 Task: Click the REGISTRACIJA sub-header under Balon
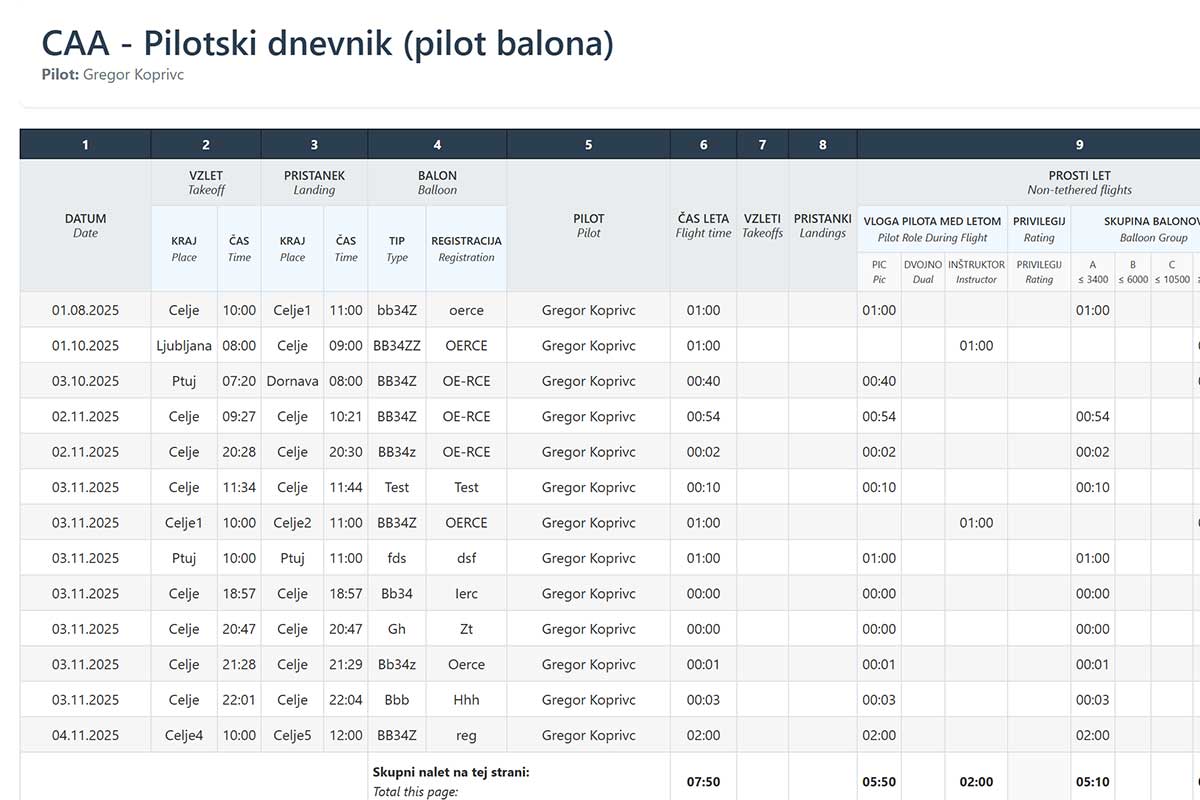pos(466,248)
